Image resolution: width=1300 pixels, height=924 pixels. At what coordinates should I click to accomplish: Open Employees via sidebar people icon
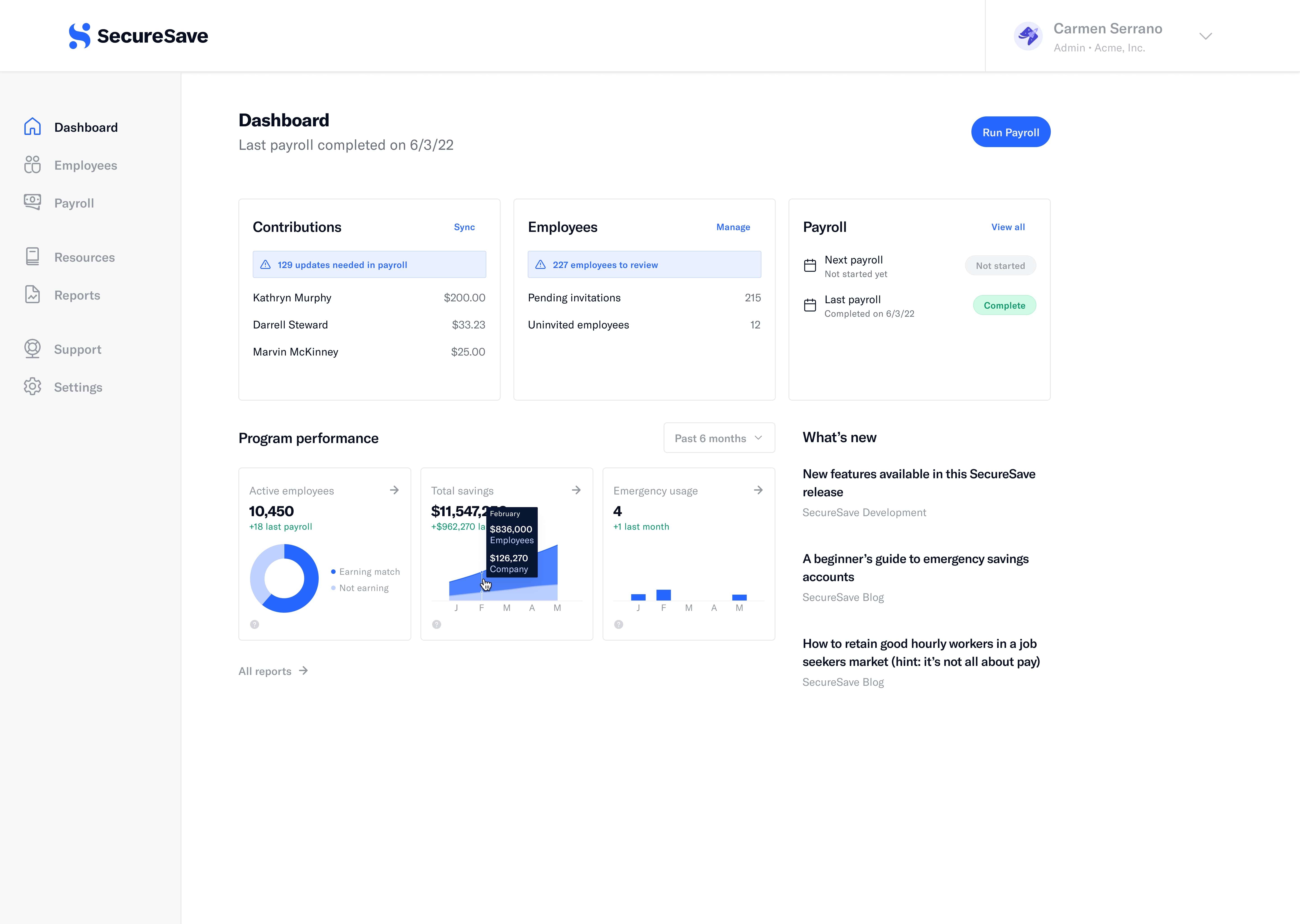[32, 164]
